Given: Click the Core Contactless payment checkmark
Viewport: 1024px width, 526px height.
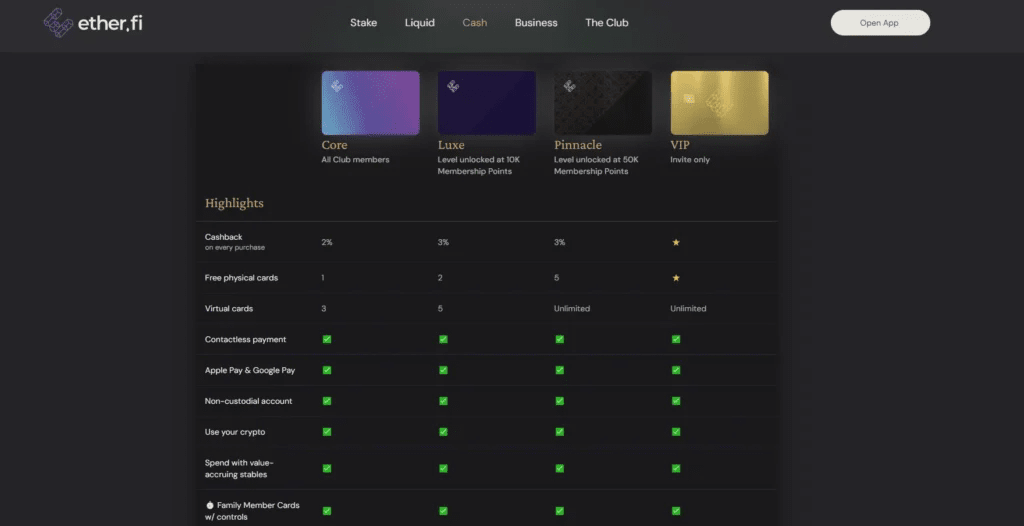Looking at the screenshot, I should [327, 339].
